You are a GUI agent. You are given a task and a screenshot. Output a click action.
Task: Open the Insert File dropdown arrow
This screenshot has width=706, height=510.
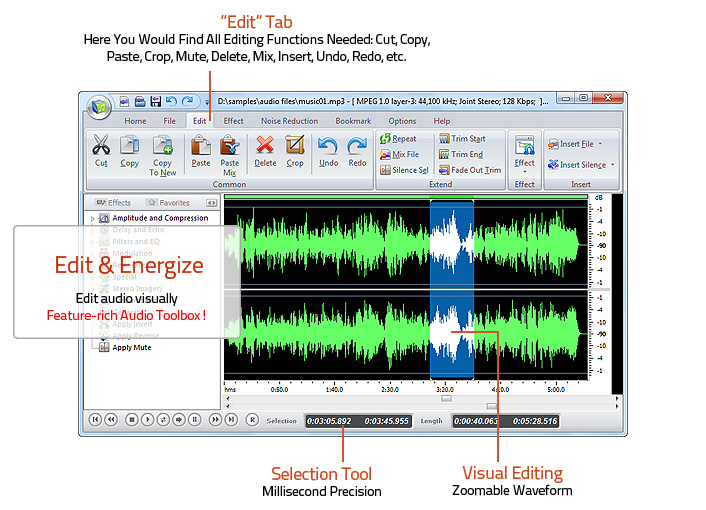tap(600, 144)
